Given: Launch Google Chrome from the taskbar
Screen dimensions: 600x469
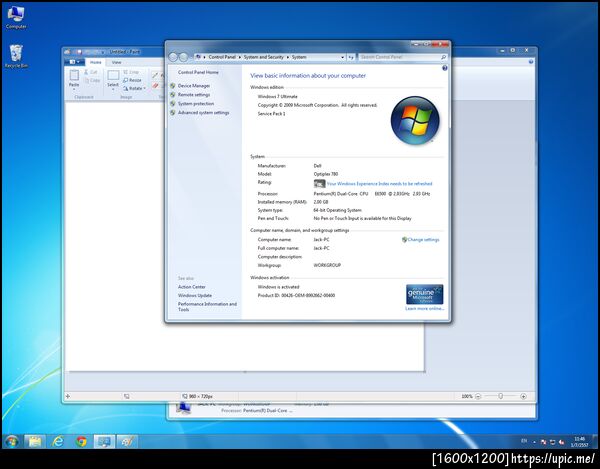Looking at the screenshot, I should [81, 441].
